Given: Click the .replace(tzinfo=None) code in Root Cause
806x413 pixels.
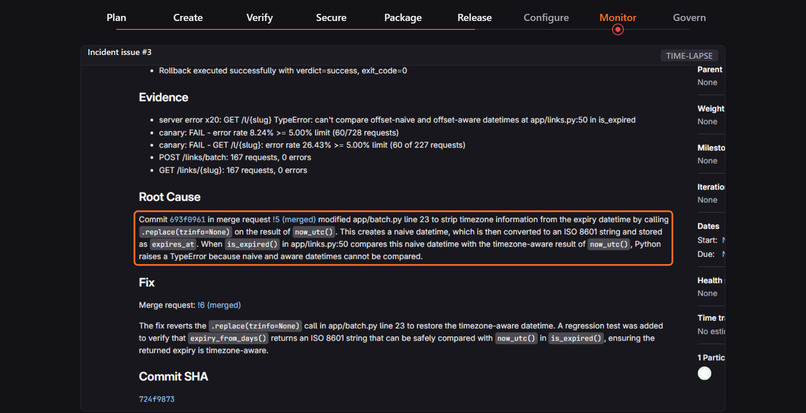Looking at the screenshot, I should (x=186, y=231).
